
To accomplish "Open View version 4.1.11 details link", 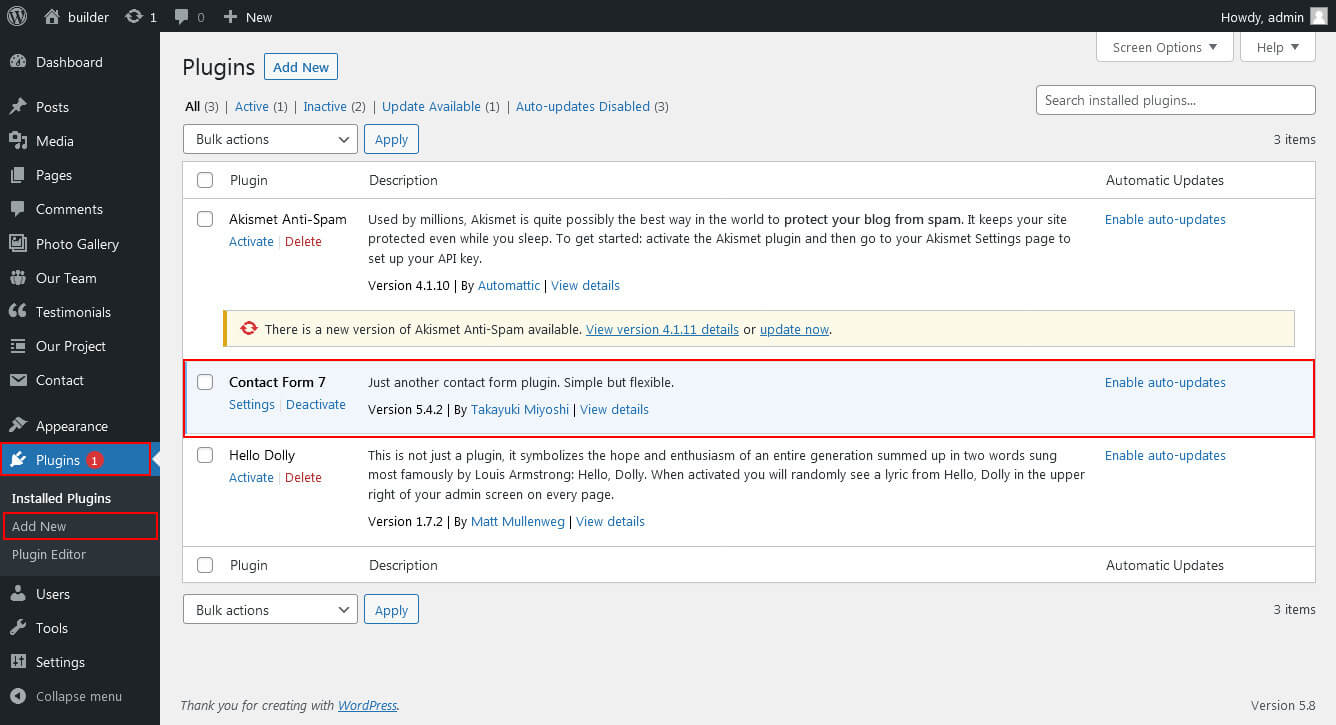I will 662,329.
